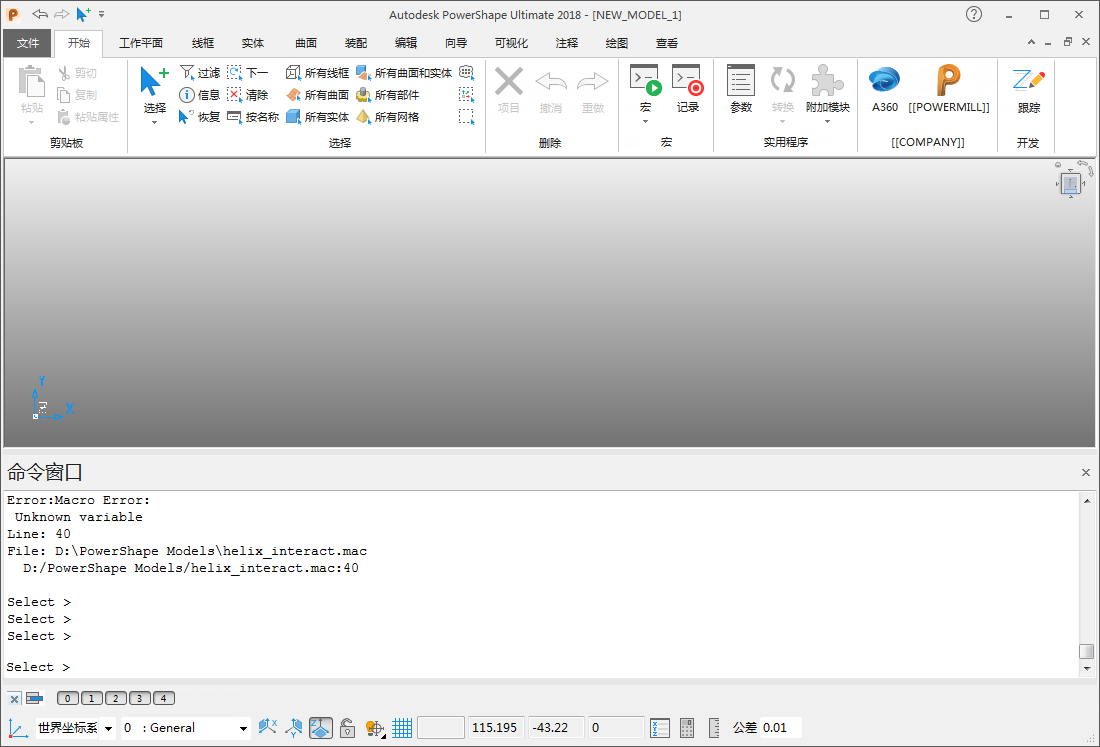Image resolution: width=1100 pixels, height=747 pixels.
Task: Toggle the grid display icon
Action: 402,728
